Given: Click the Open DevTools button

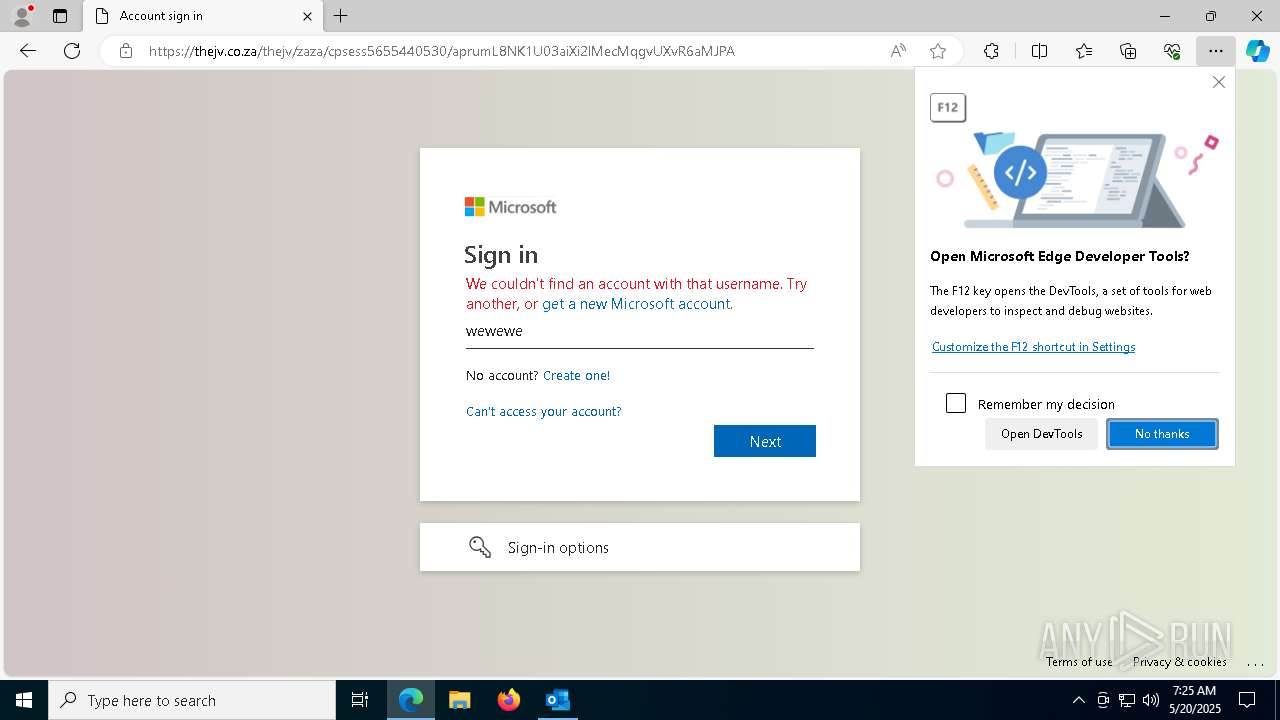Looking at the screenshot, I should pyautogui.click(x=1041, y=434).
